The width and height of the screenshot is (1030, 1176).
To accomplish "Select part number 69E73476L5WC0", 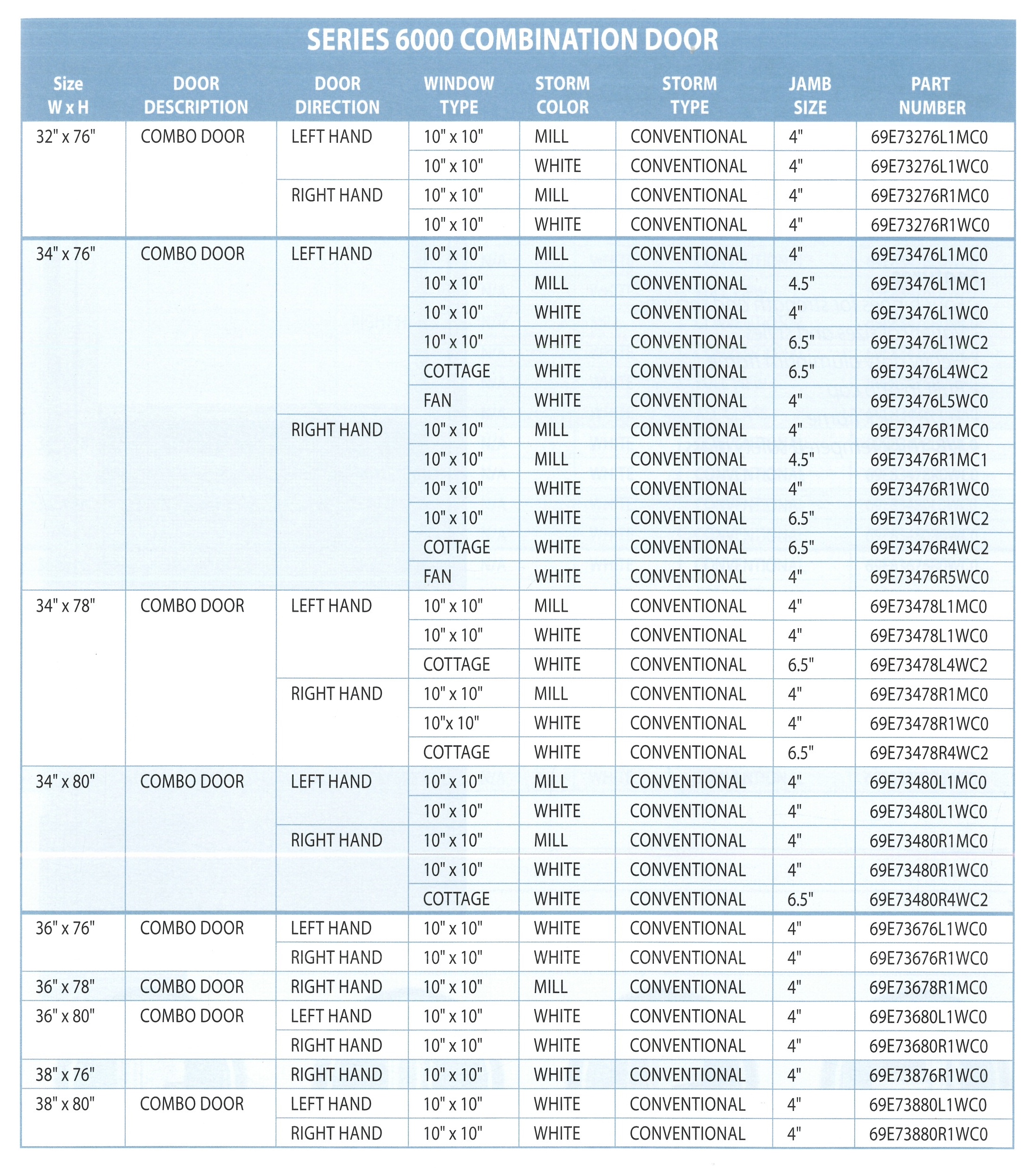I will [929, 401].
